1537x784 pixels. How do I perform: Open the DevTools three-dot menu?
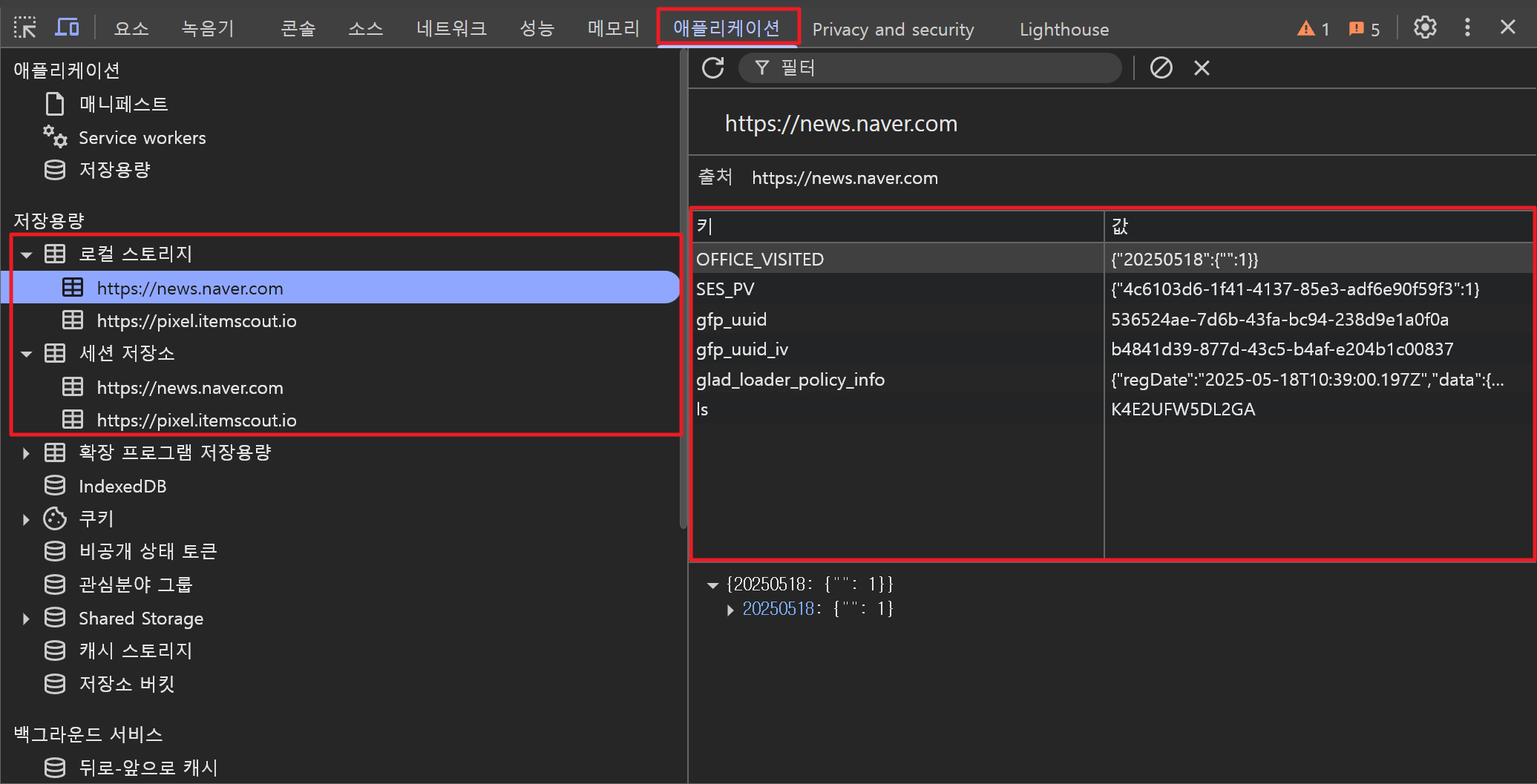(x=1467, y=27)
